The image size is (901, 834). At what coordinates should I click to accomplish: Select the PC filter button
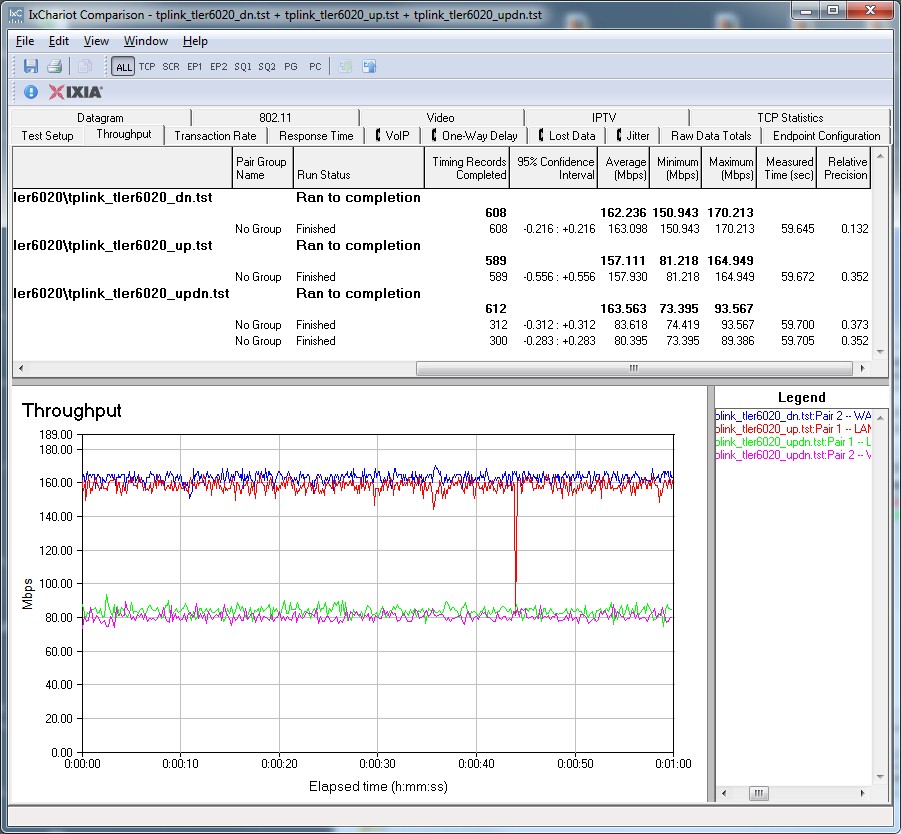point(315,67)
